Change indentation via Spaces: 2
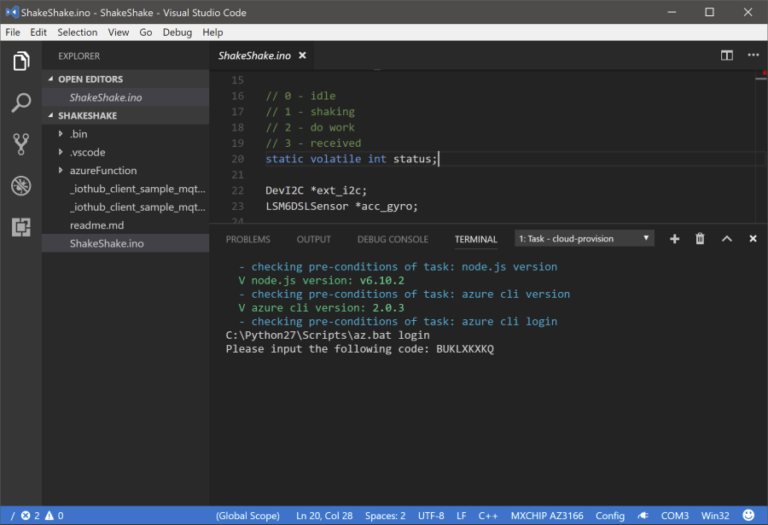 [385, 516]
